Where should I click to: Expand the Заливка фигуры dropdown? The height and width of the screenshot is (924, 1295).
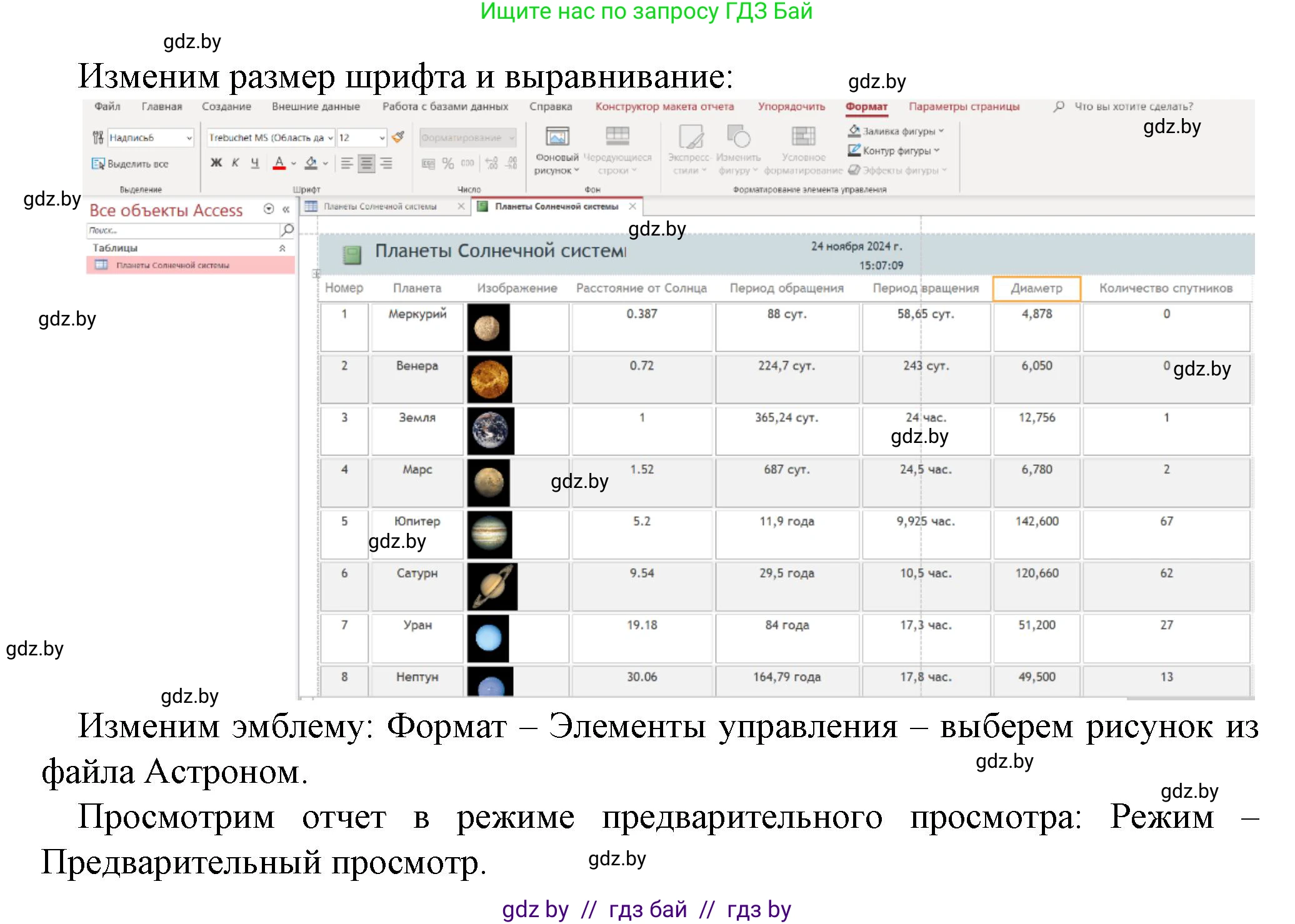click(941, 131)
